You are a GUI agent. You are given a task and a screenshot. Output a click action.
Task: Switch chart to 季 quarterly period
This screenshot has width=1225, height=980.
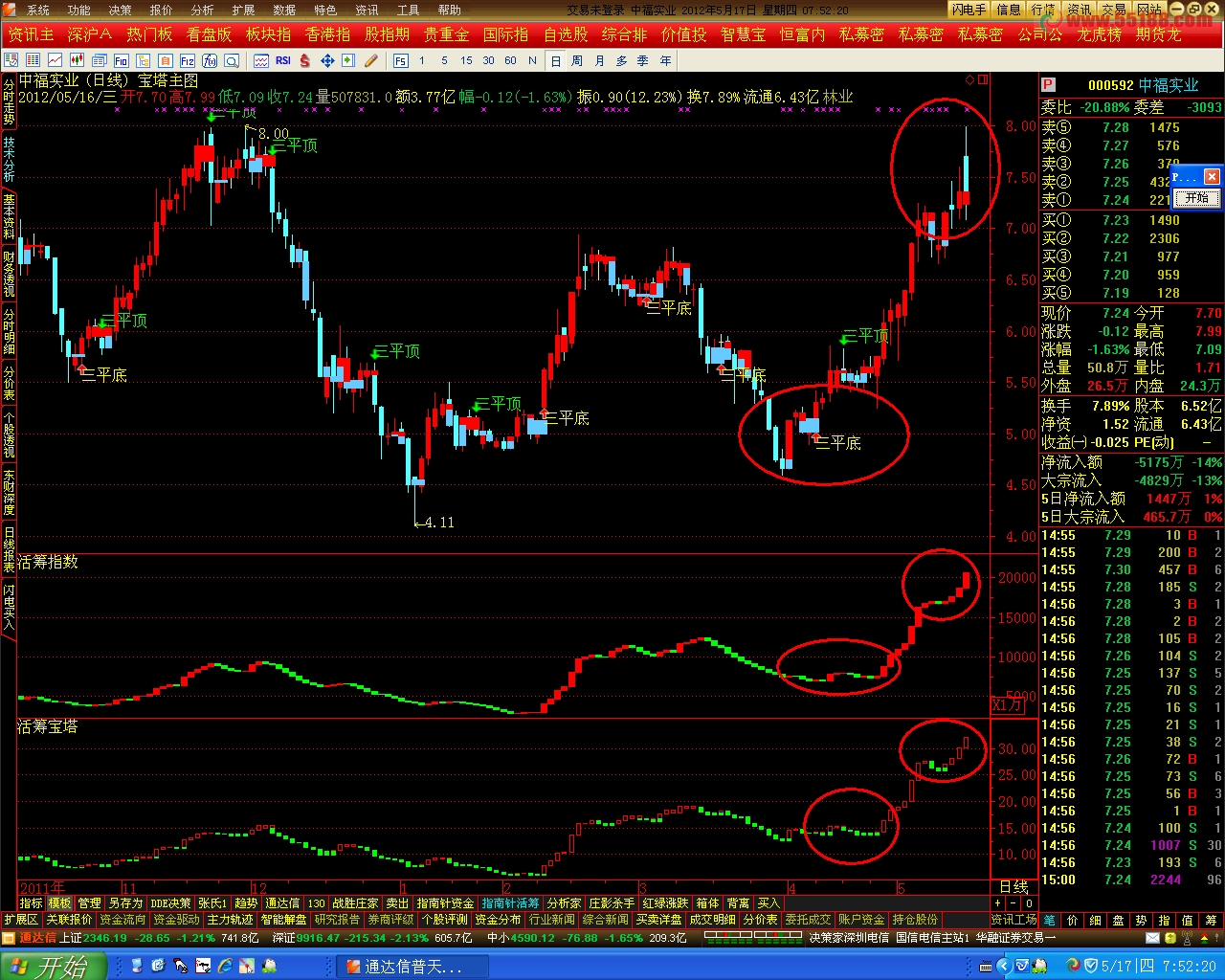point(642,60)
